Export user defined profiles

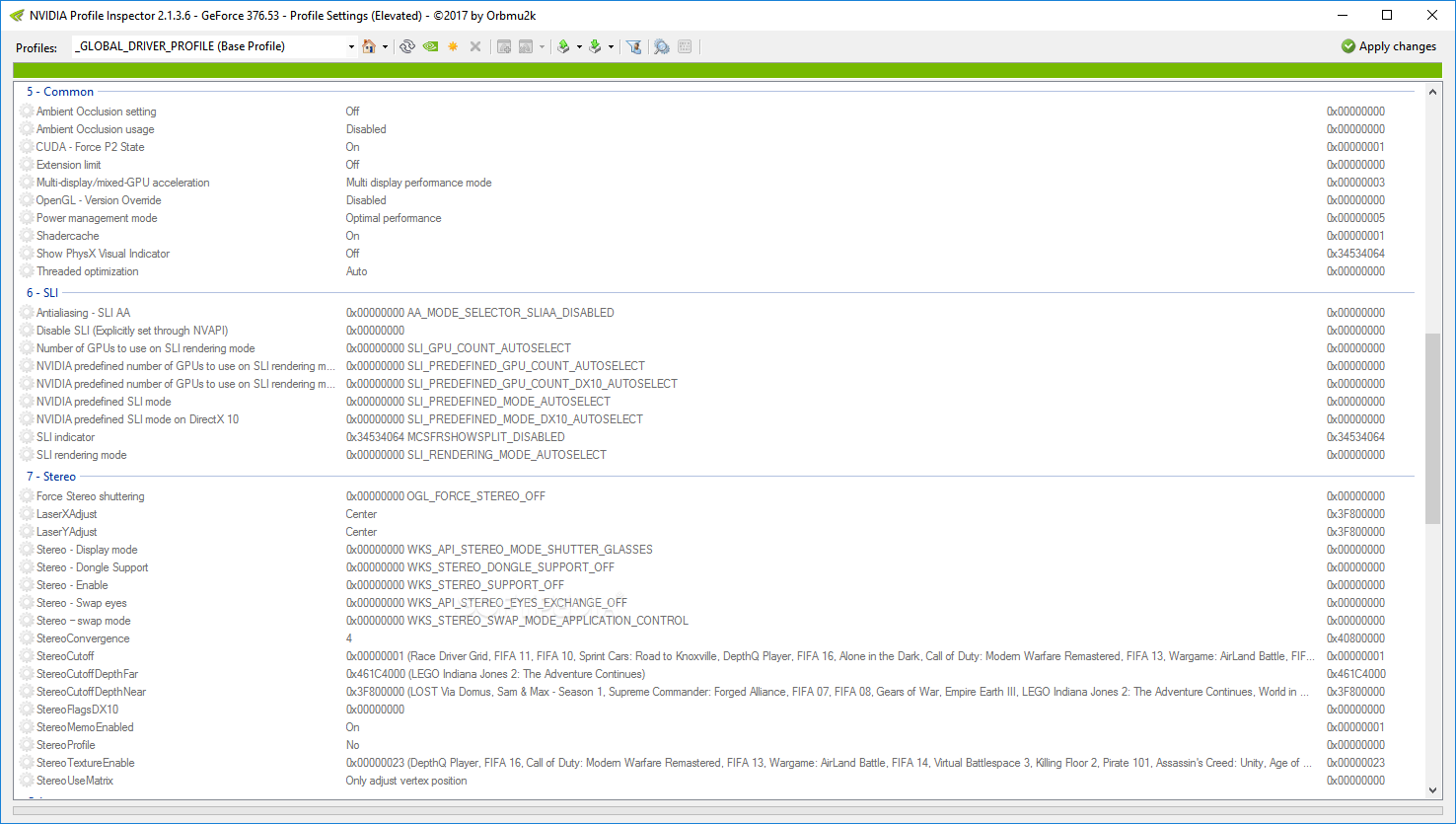[565, 45]
